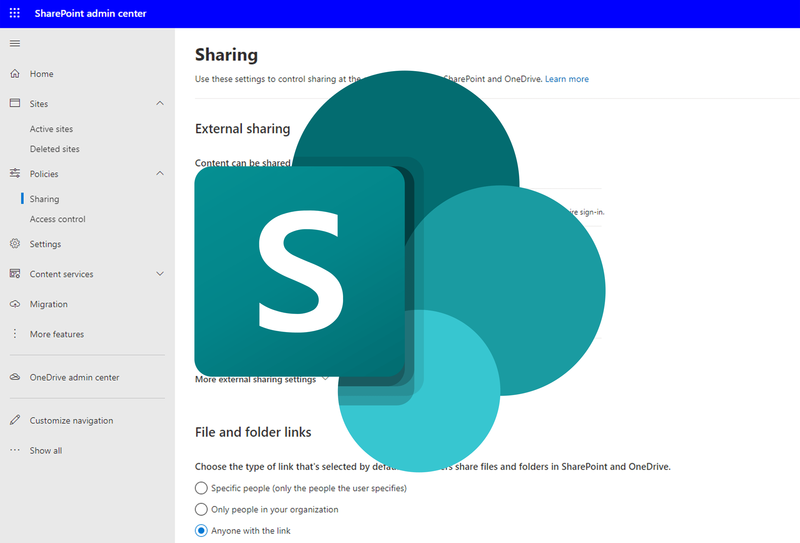Open More features page
800x543 pixels.
[57, 334]
